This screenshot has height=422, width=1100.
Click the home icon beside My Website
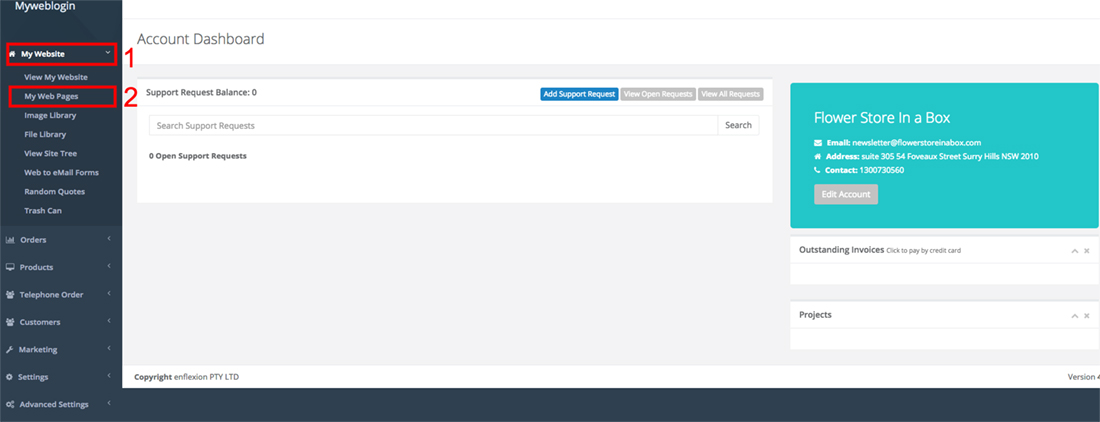click(12, 54)
